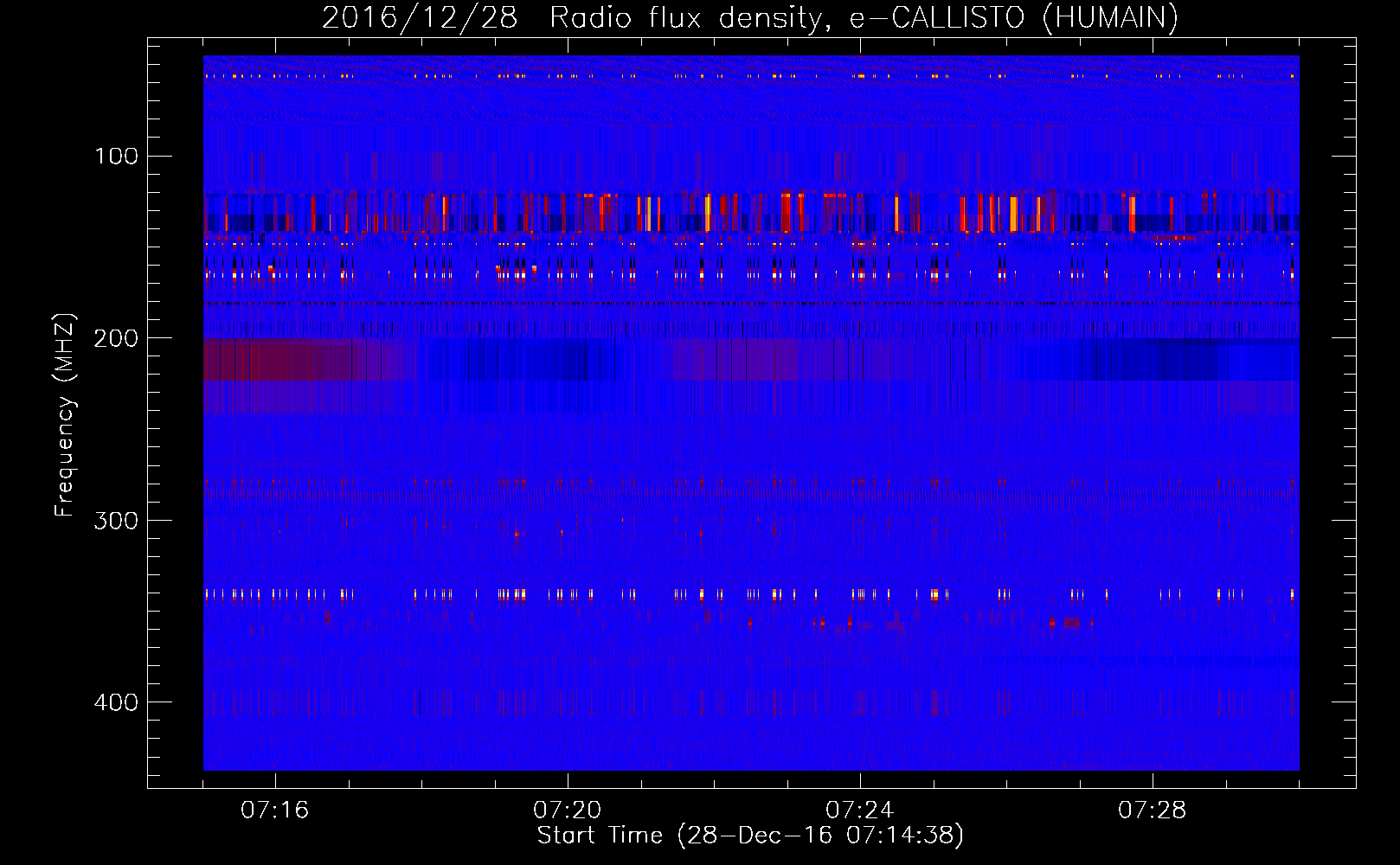Click the 'Frequency (MHZ)' axis label
This screenshot has height=865, width=1400.
(65, 414)
